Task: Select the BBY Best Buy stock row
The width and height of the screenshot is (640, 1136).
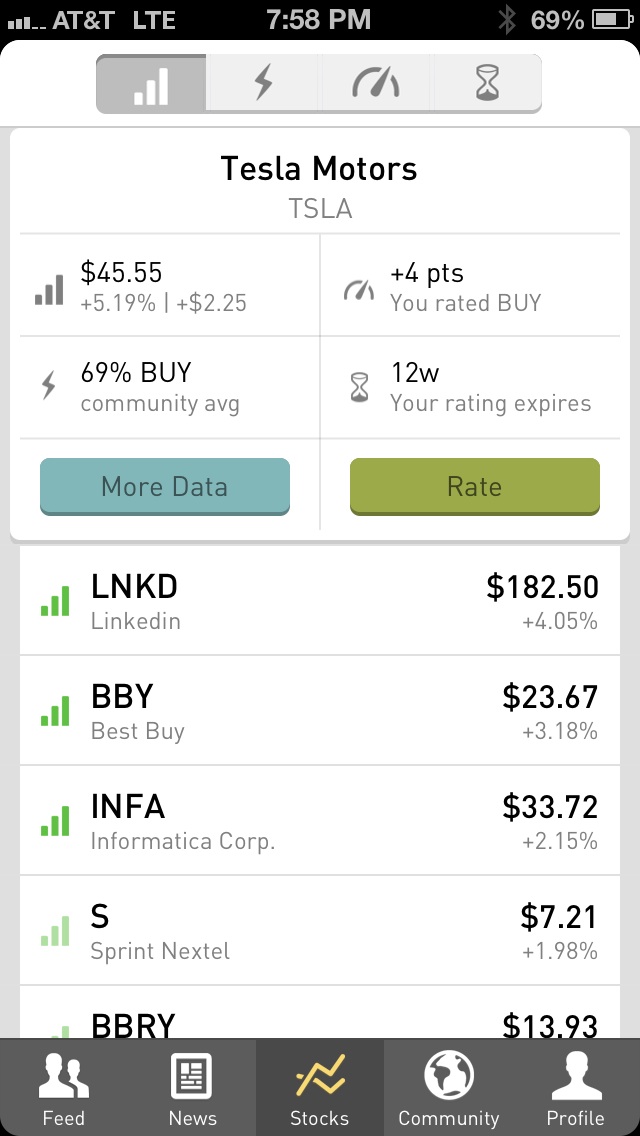Action: 320,710
